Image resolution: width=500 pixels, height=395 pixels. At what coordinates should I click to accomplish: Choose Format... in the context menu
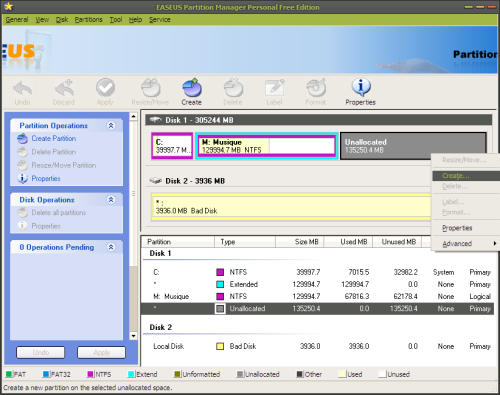(x=466, y=212)
